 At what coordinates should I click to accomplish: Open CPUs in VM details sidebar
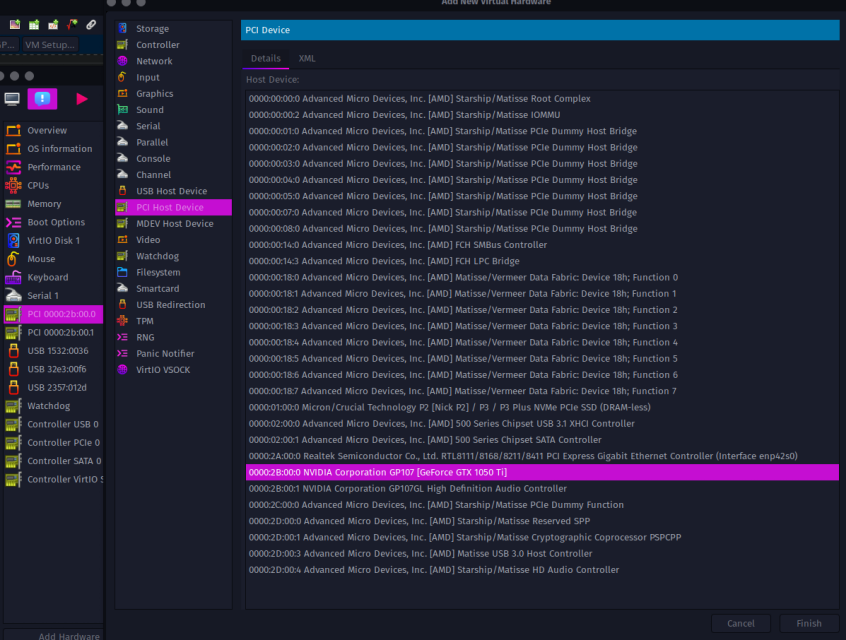click(x=53, y=185)
